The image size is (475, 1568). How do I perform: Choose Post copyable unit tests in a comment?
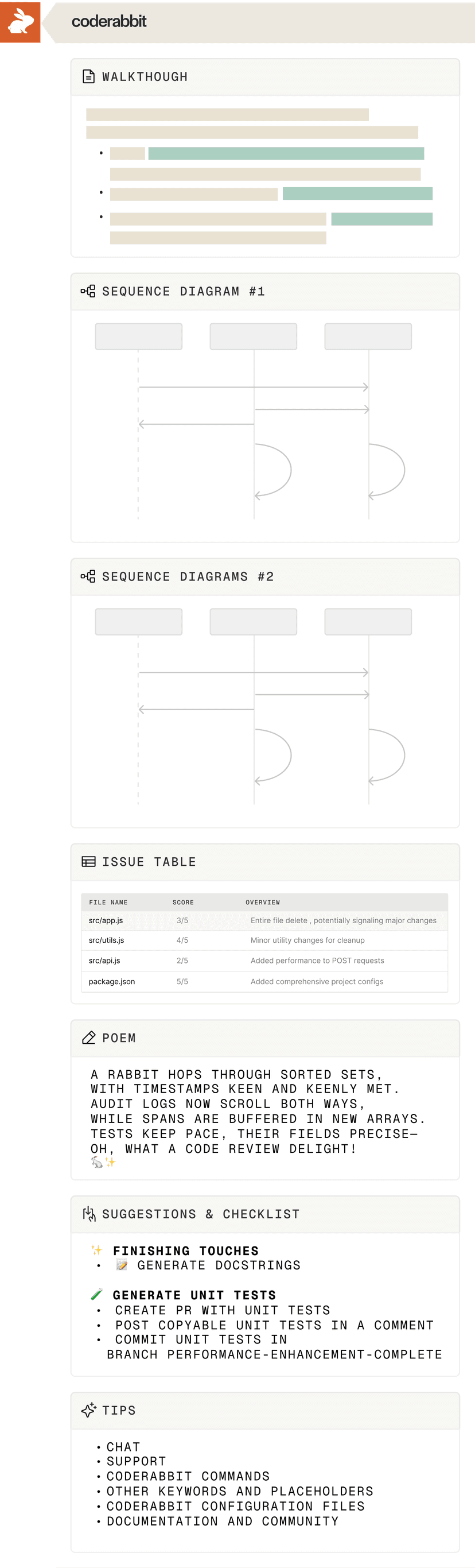[x=274, y=1325]
